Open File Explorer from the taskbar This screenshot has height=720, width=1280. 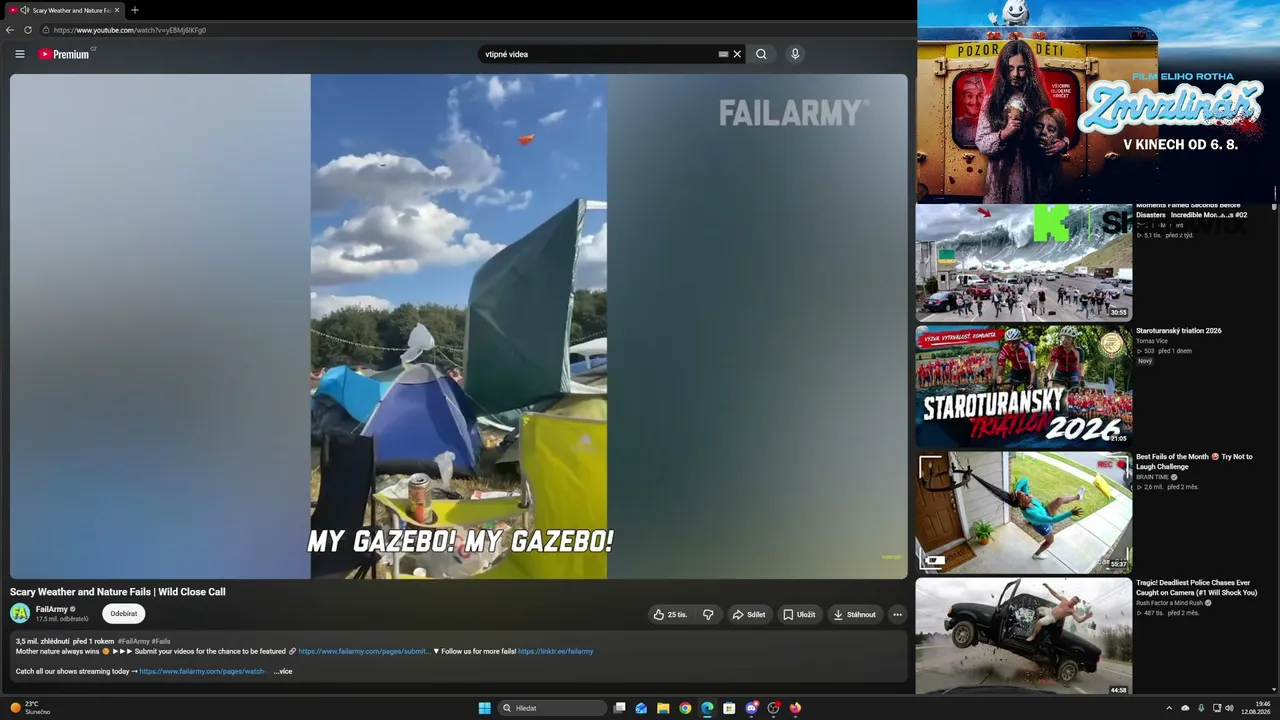click(x=663, y=708)
